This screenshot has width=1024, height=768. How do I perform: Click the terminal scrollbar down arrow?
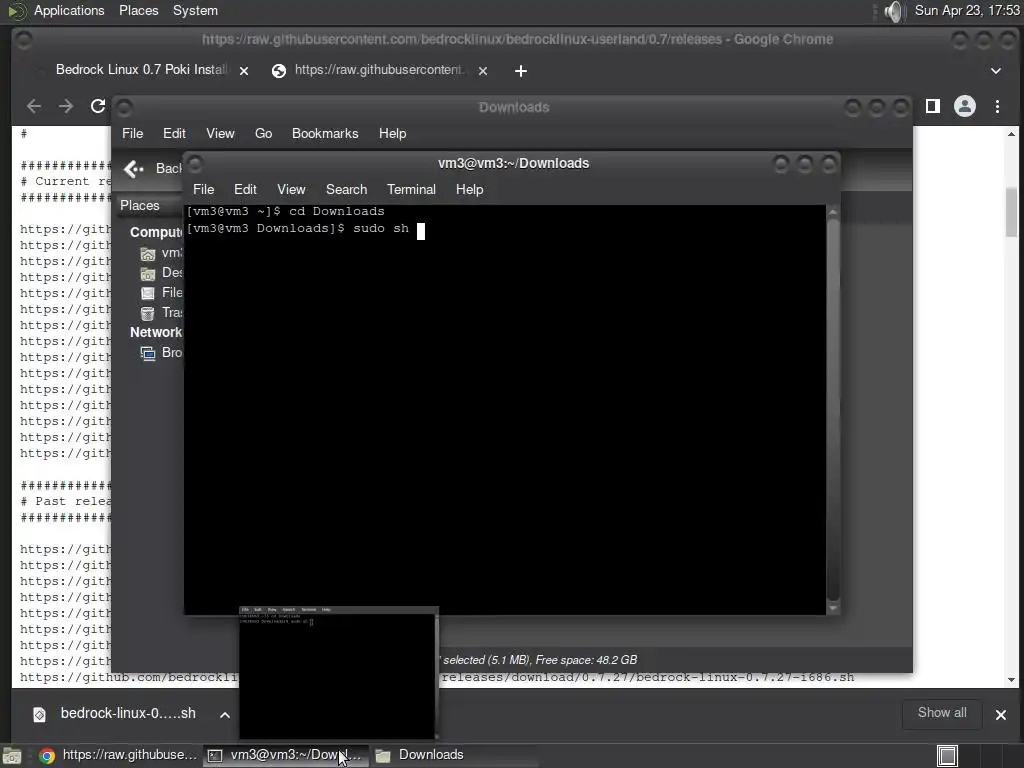coord(833,608)
